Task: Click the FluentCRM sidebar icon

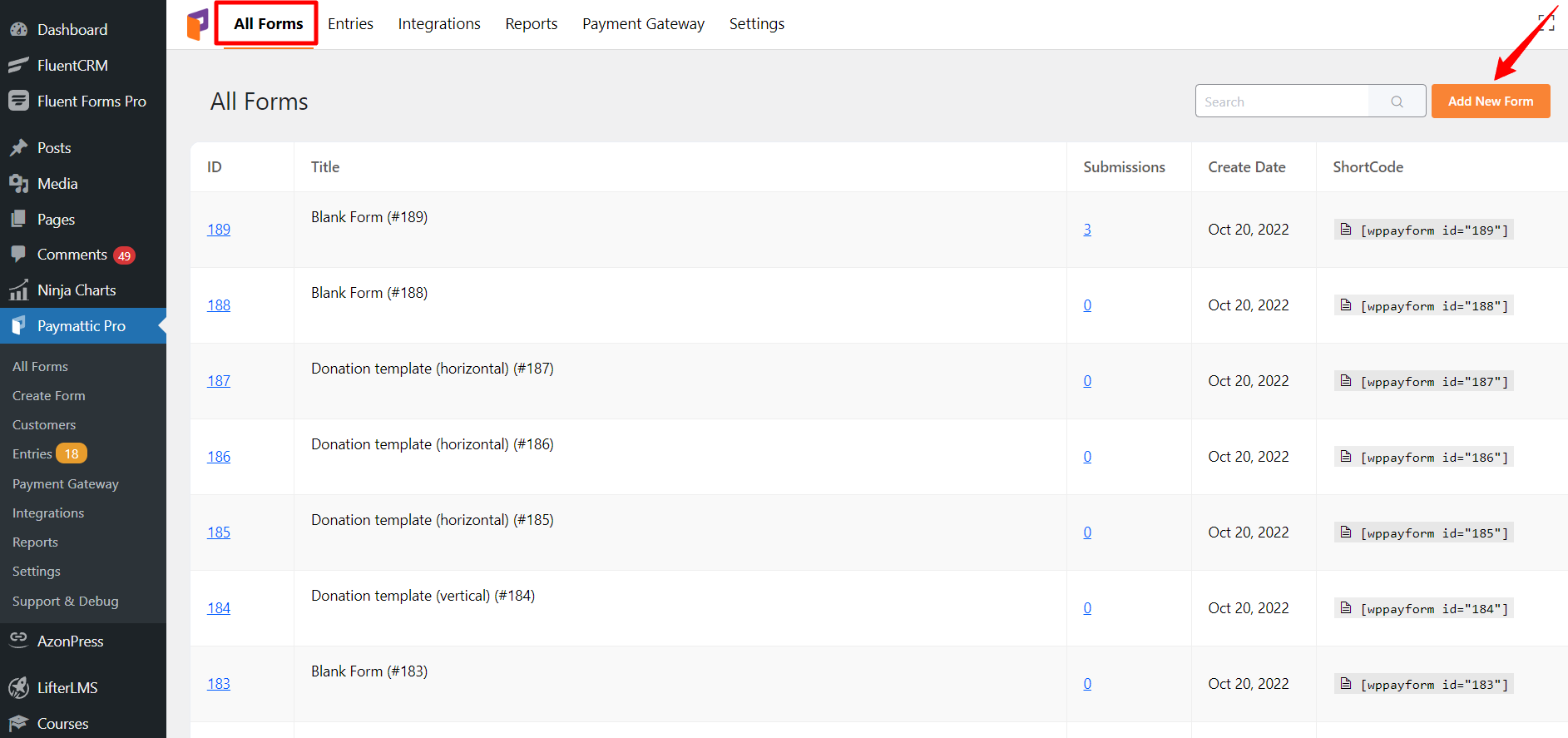Action: point(18,65)
